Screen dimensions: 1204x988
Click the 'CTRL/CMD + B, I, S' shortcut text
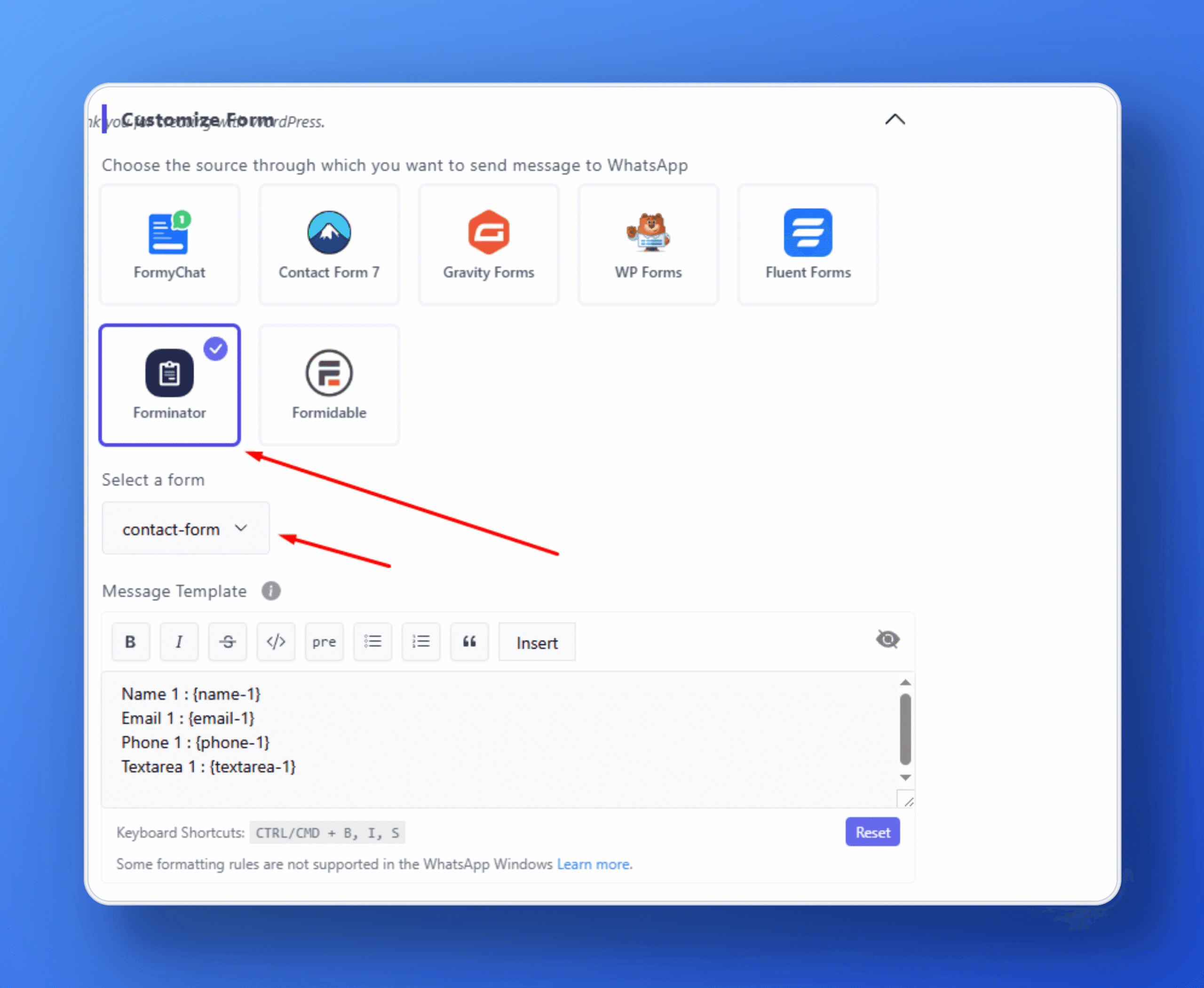pos(327,833)
